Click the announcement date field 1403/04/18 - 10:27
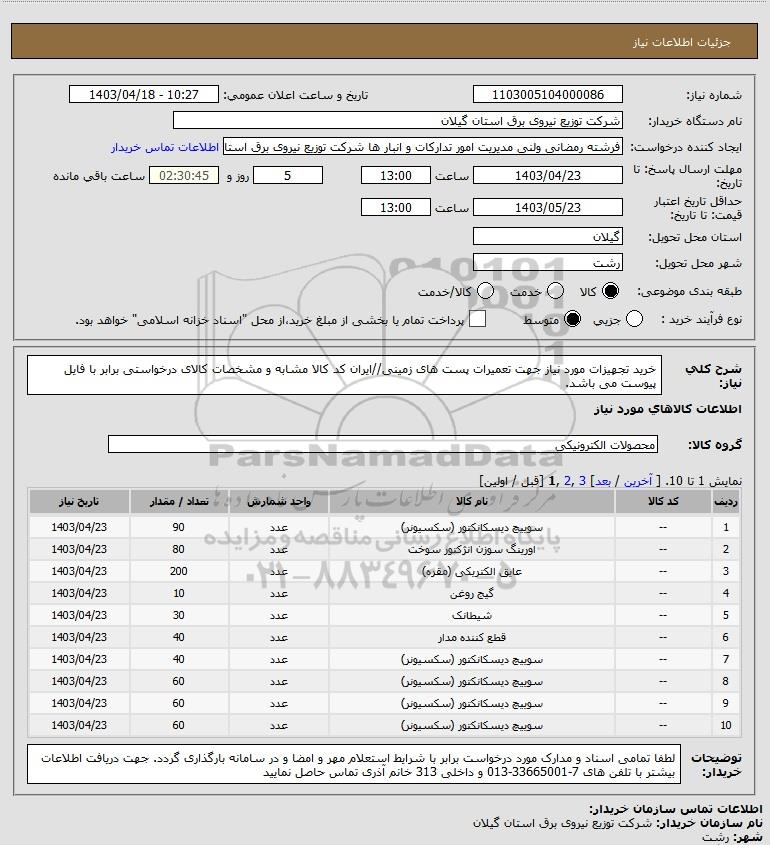Screen dimensions: 770x845 pyautogui.click(x=144, y=94)
